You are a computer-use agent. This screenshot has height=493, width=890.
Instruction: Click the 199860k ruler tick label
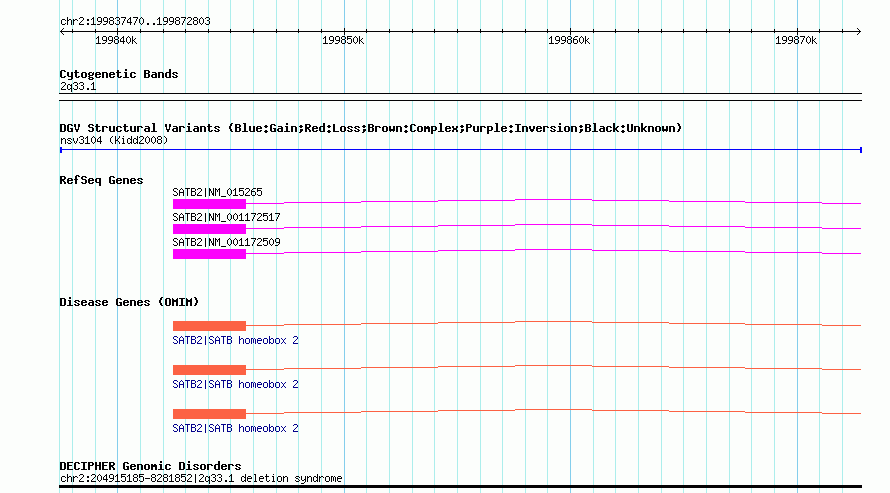coord(569,41)
